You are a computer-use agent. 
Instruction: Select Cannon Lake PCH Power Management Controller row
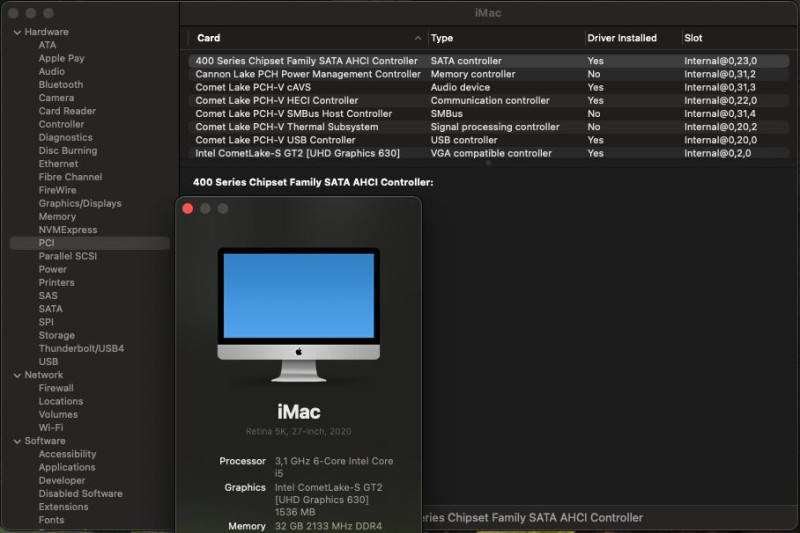click(489, 74)
